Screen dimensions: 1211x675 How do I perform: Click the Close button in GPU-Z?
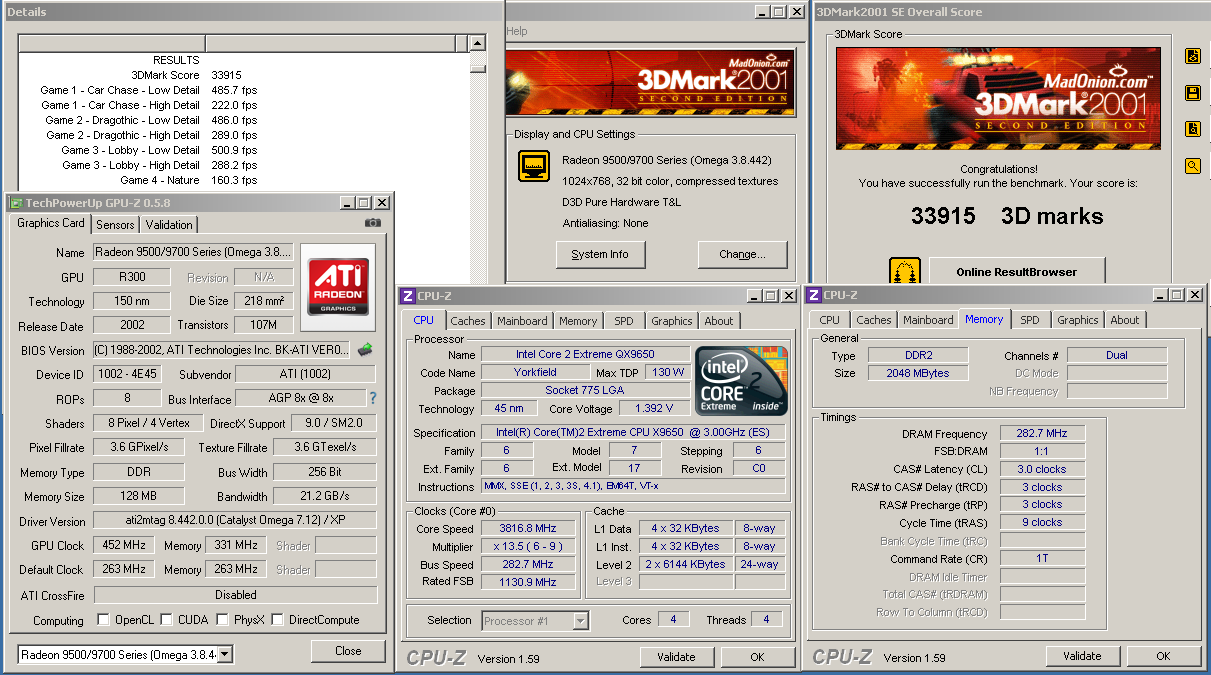tap(348, 651)
